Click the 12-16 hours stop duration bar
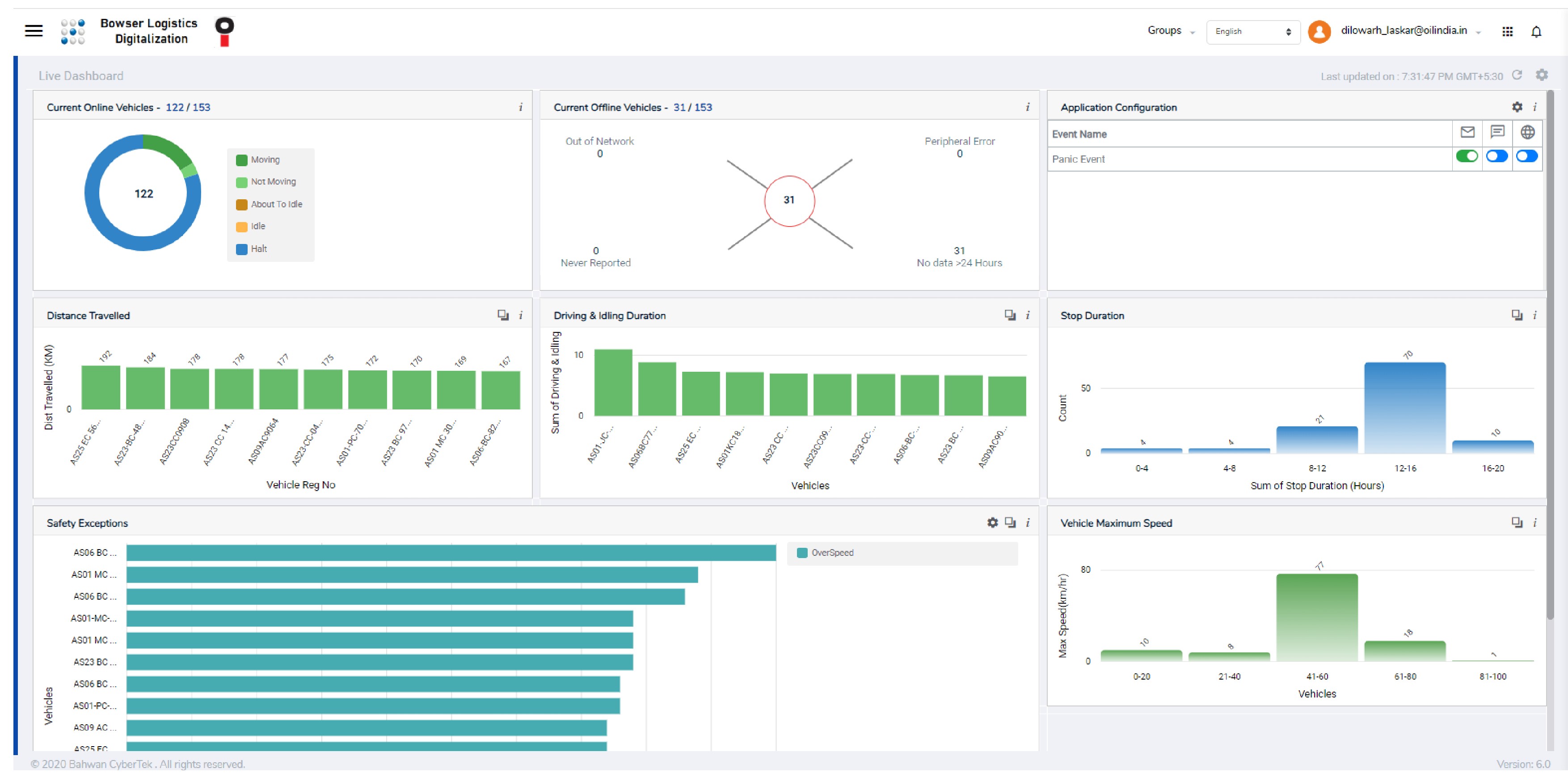 pyautogui.click(x=1404, y=407)
